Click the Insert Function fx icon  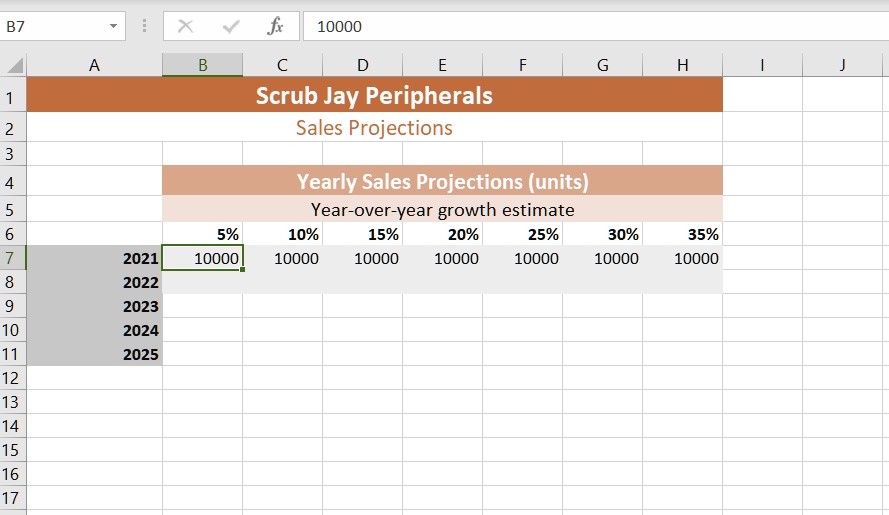(x=275, y=26)
